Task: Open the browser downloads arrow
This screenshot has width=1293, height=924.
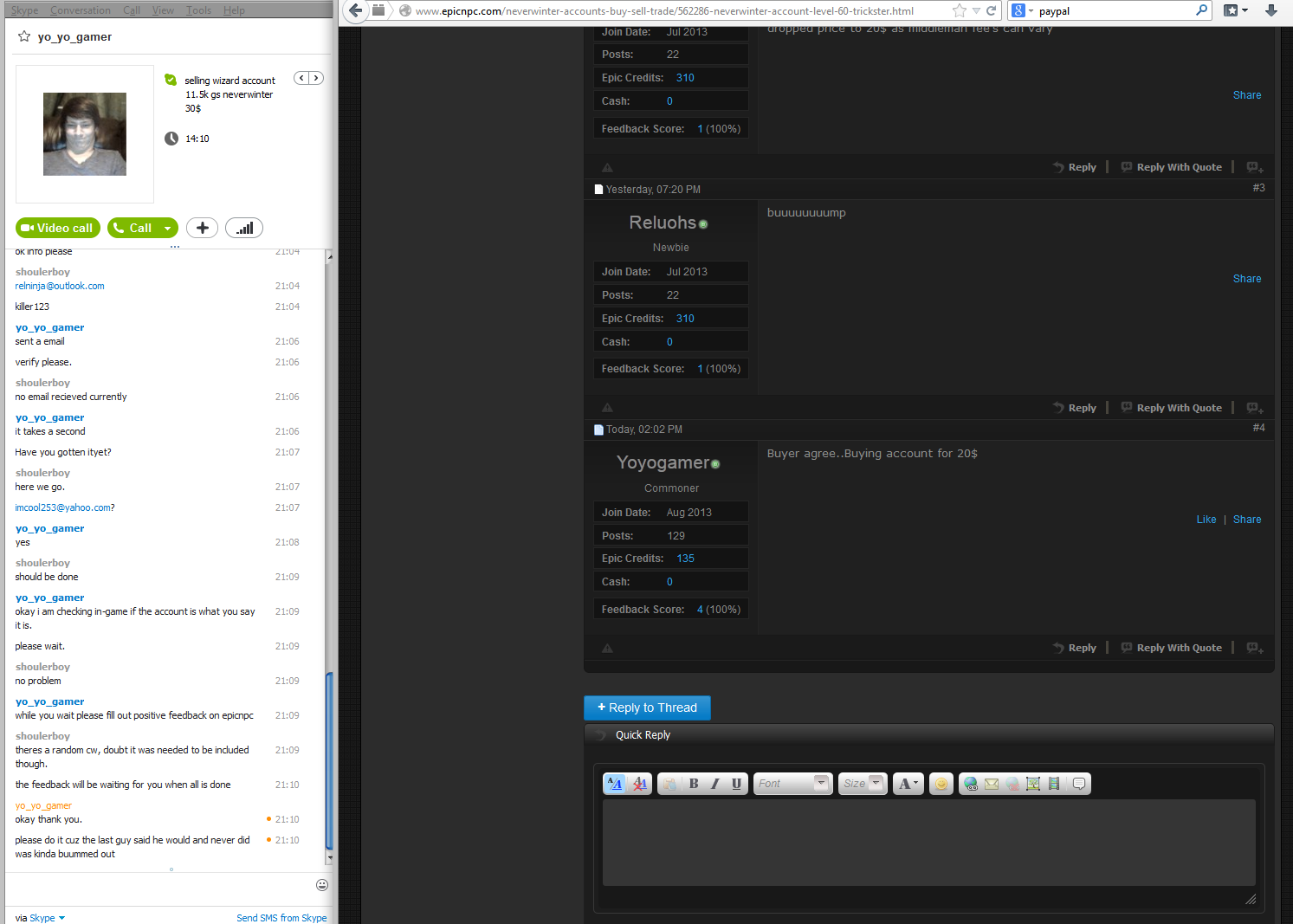Action: coord(1271,10)
